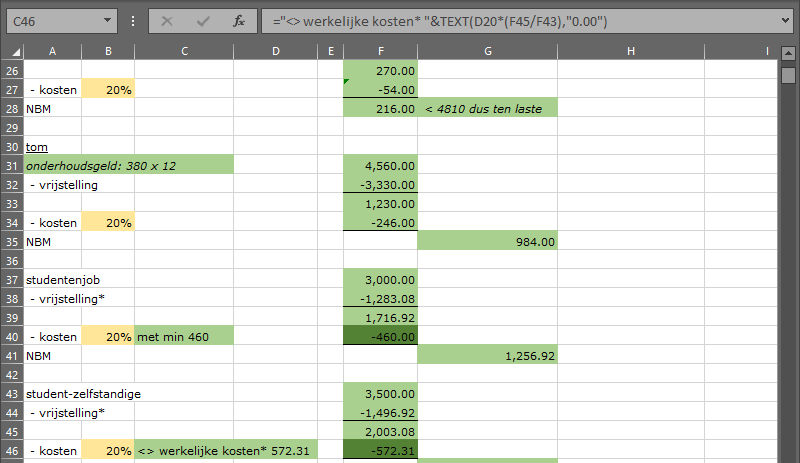Select column G header
The height and width of the screenshot is (463, 800).
coord(488,51)
